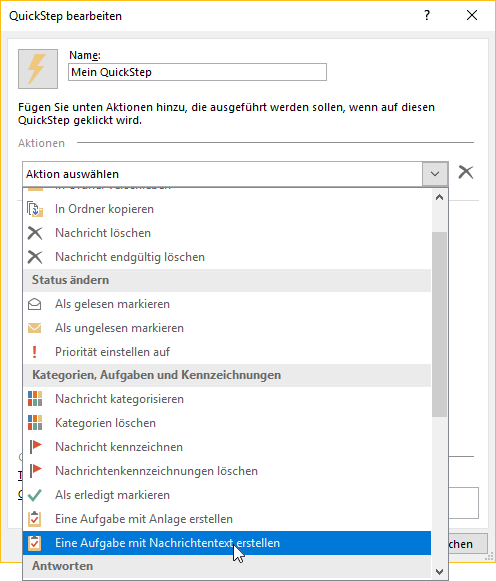Open the Aktion auswählen dropdown arrow
Viewport: 496px width, 581px height.
tap(435, 174)
